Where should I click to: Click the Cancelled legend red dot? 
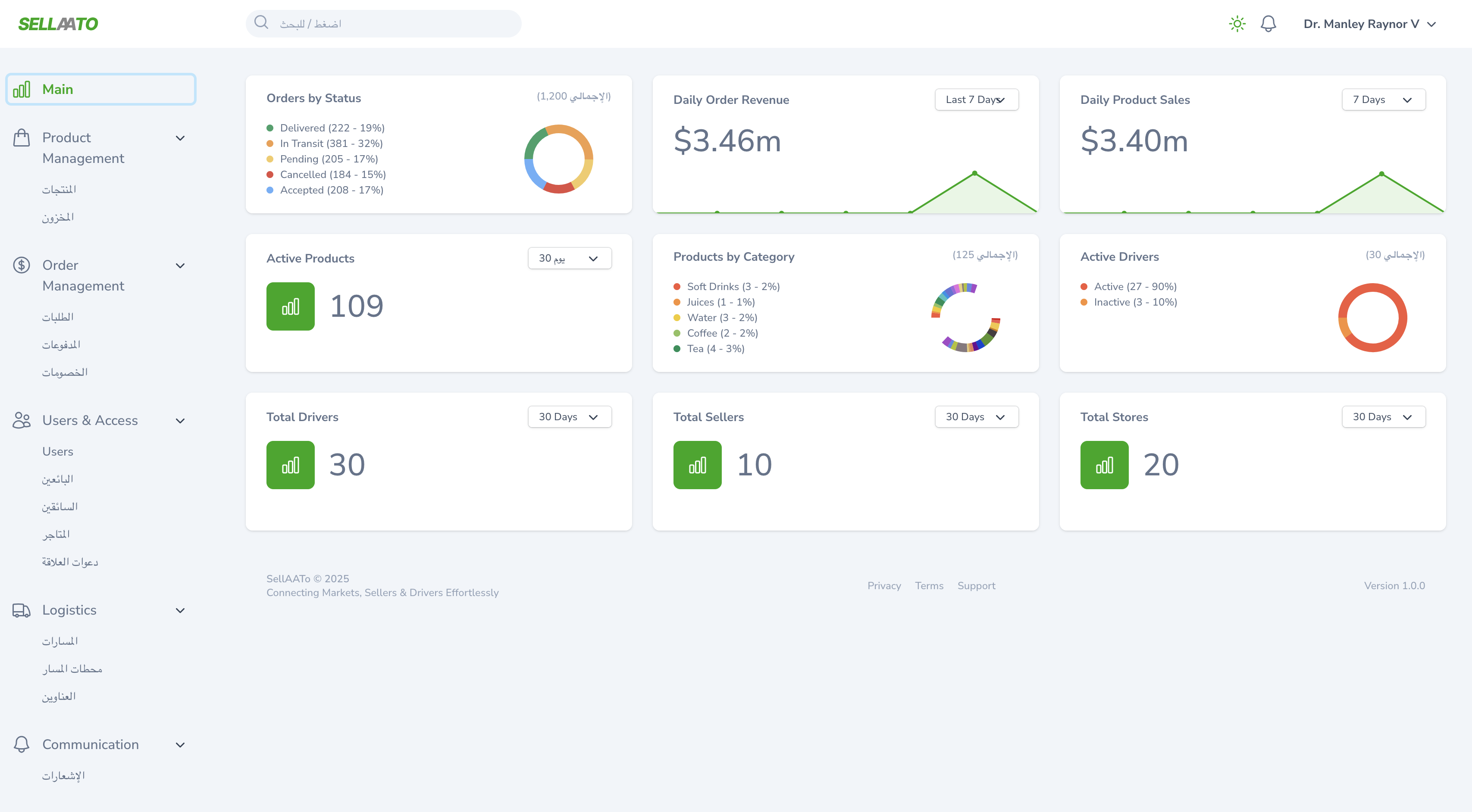click(x=270, y=175)
